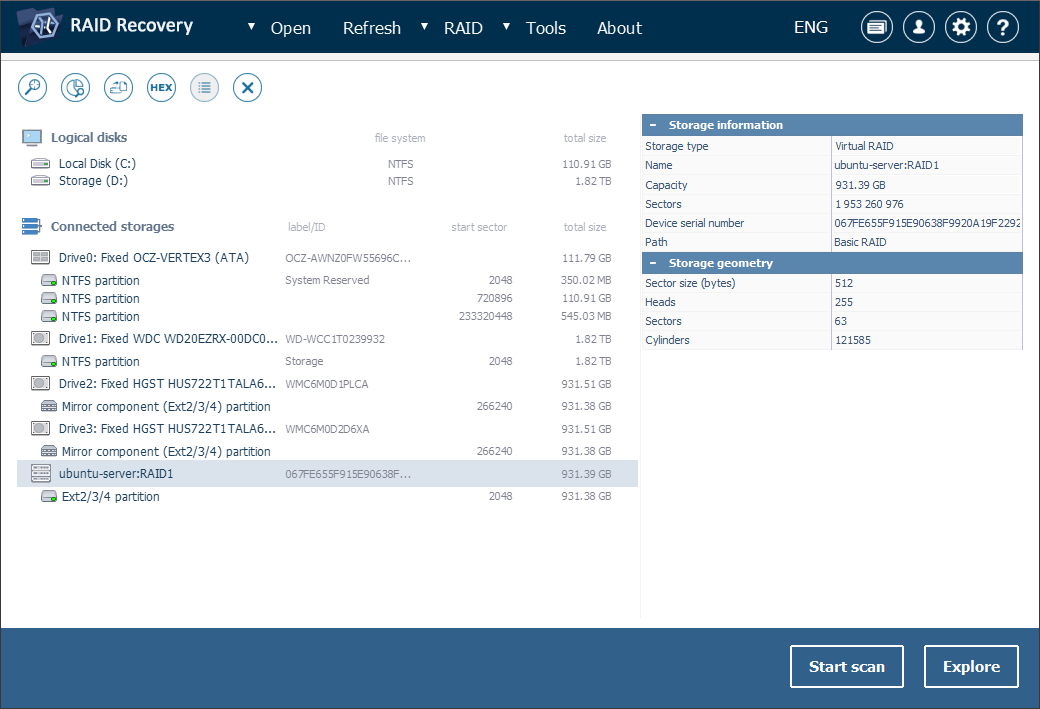This screenshot has width=1040, height=709.
Task: Collapse the Storage information section
Action: (x=653, y=126)
